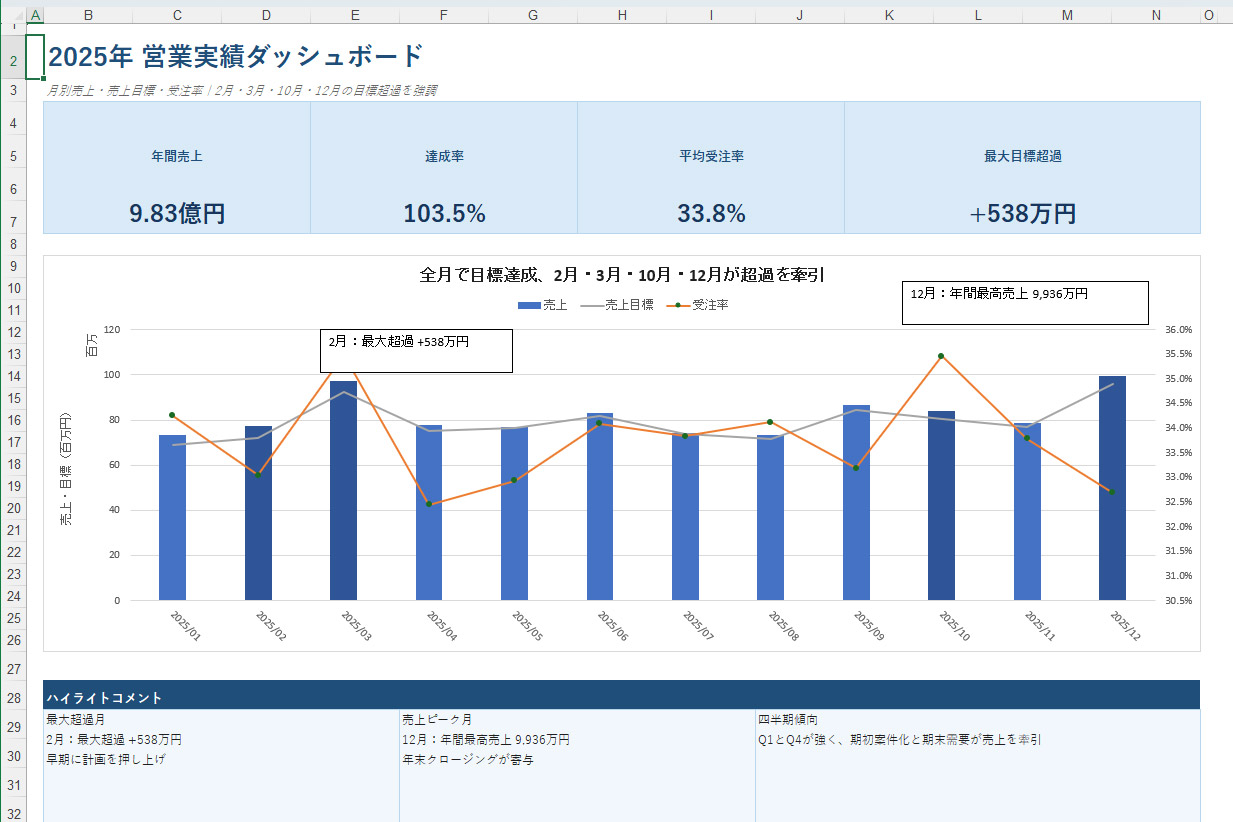Click the 達成率 value 103.5%
1233x822 pixels.
click(x=444, y=213)
